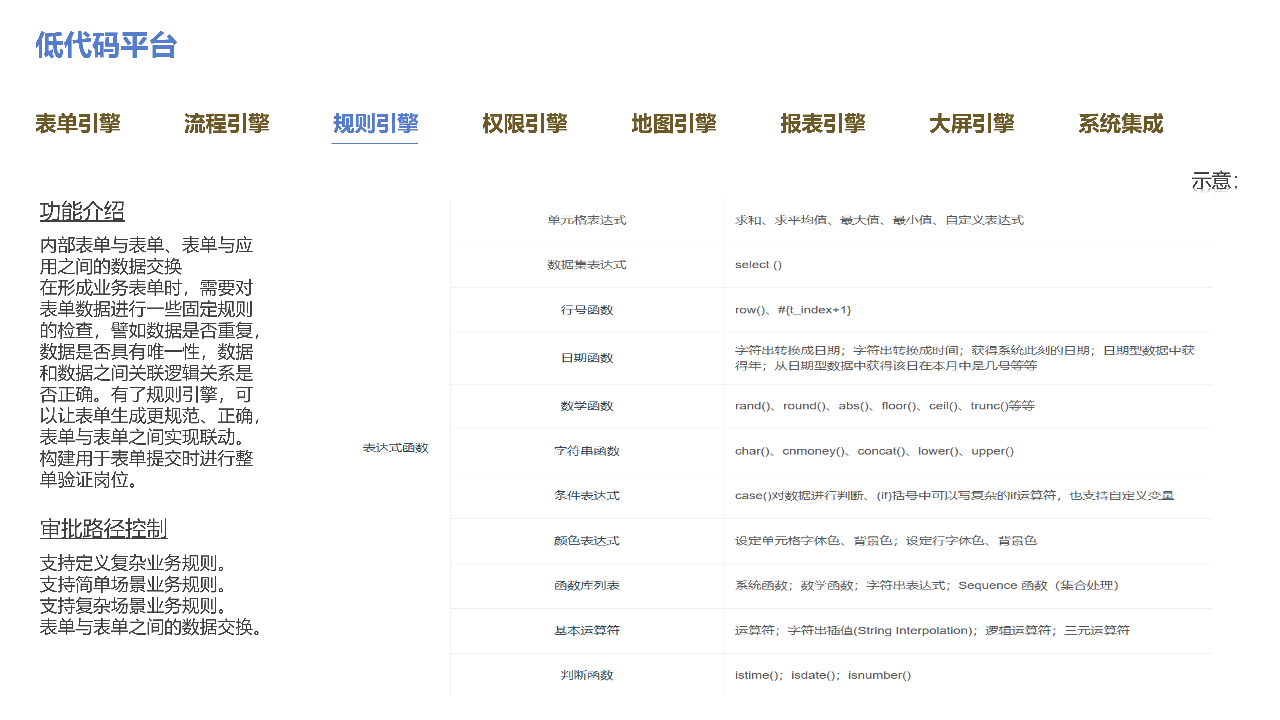Screen dimensions: 1280x720
Task: Select the 表达式函数 category label
Action: (x=395, y=448)
